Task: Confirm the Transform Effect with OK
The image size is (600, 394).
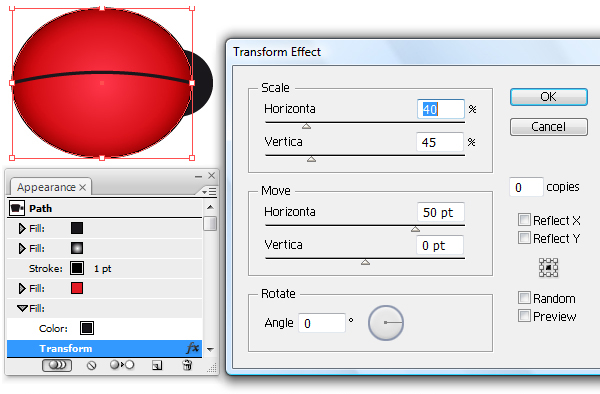Action: point(548,97)
